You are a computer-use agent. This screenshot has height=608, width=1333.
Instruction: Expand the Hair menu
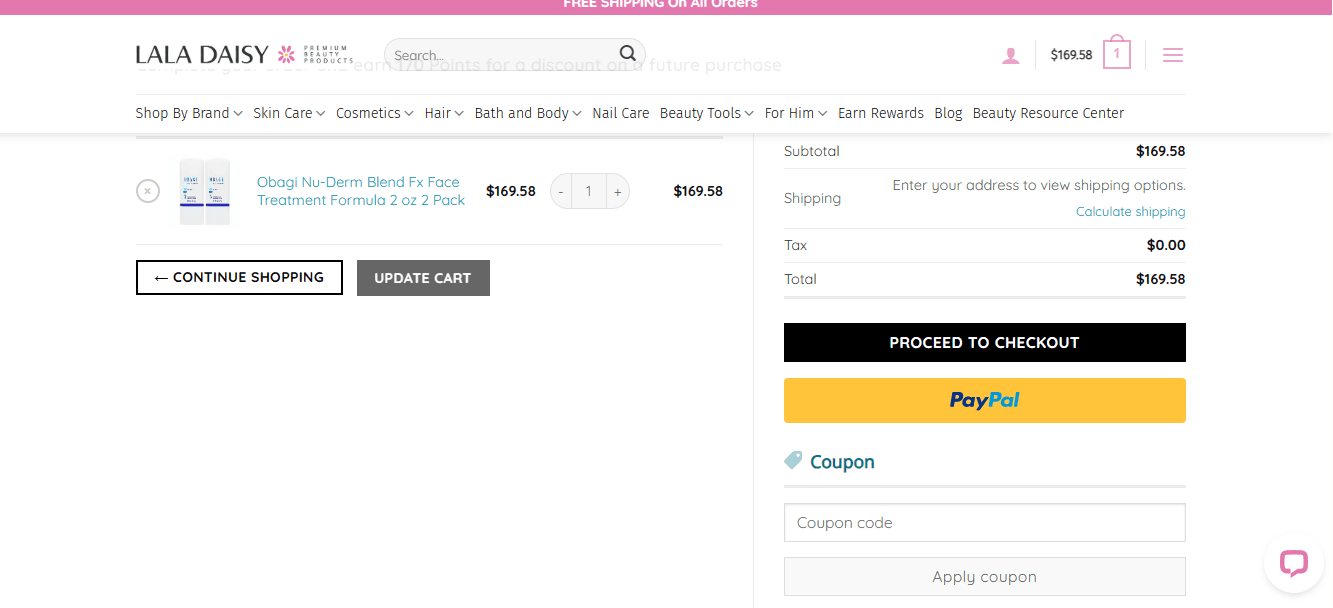[444, 113]
